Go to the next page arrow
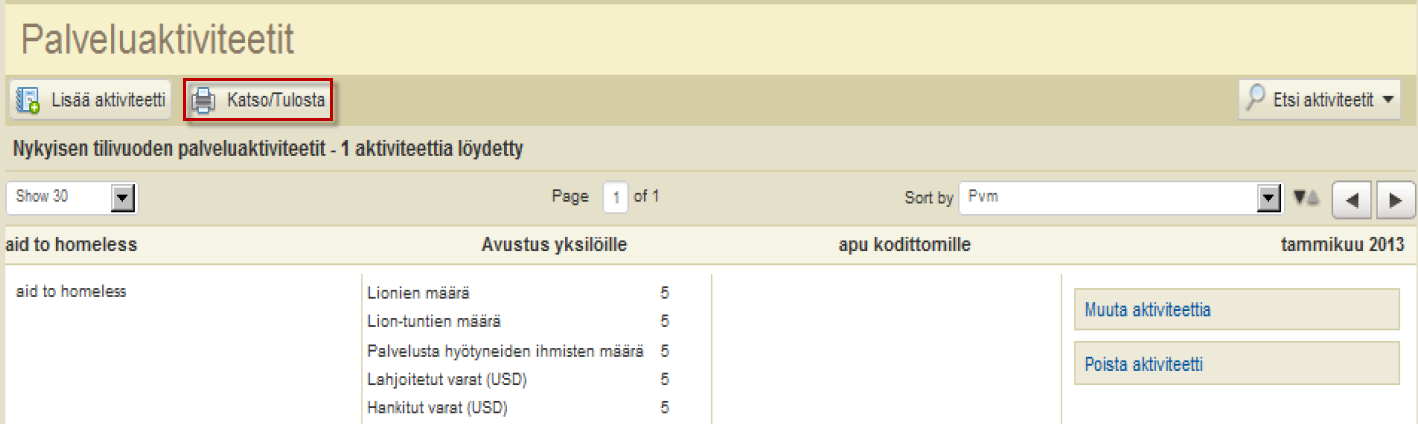 pos(1396,199)
